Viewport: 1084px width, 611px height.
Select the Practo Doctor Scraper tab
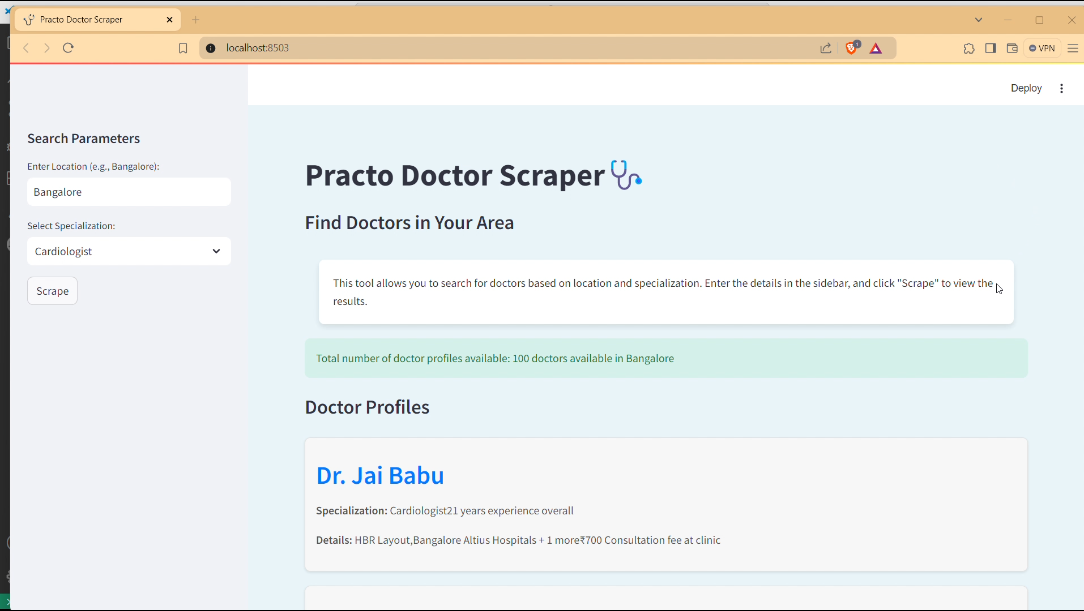(x=97, y=19)
